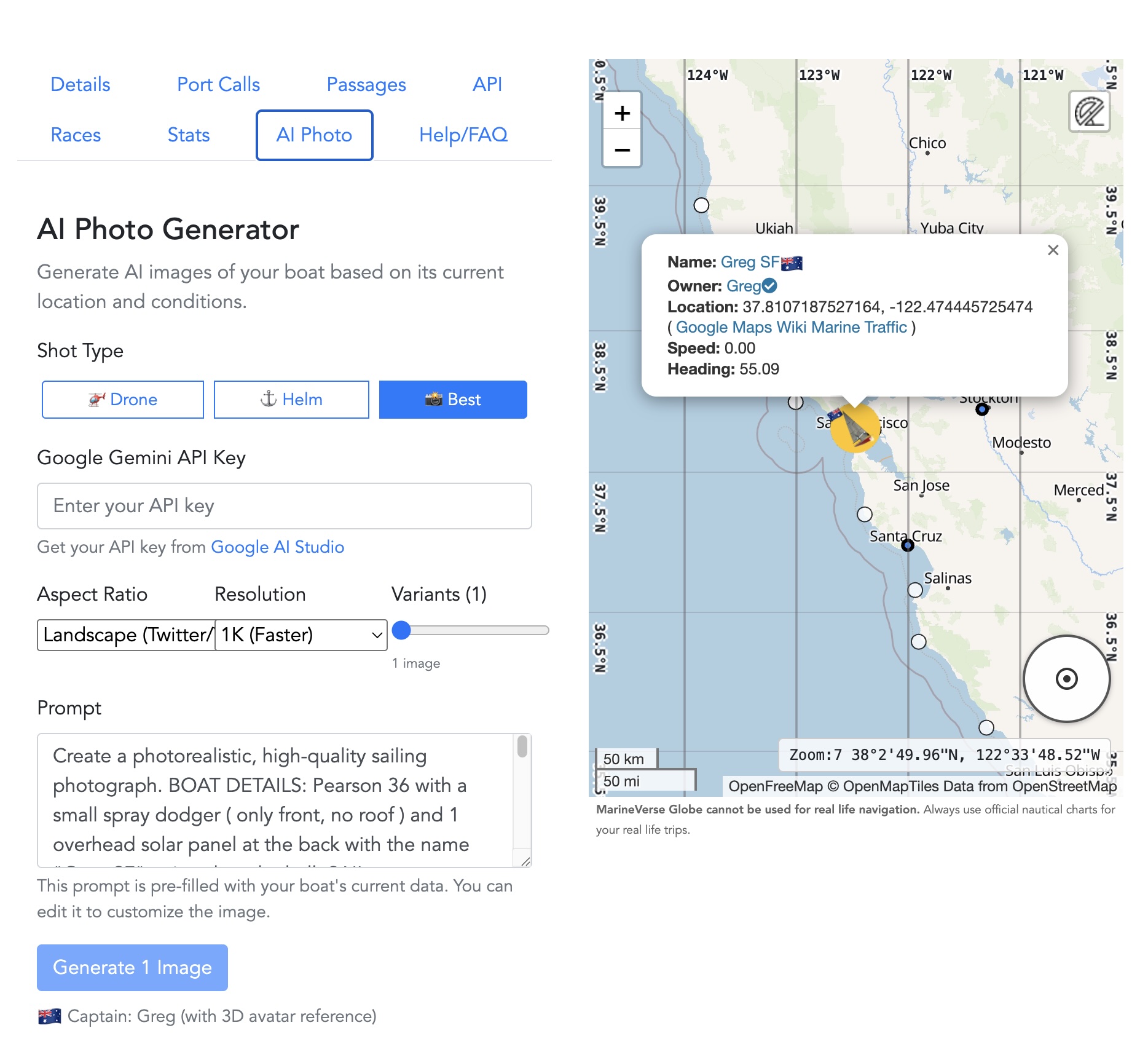Select the Best shot type

coord(453,400)
